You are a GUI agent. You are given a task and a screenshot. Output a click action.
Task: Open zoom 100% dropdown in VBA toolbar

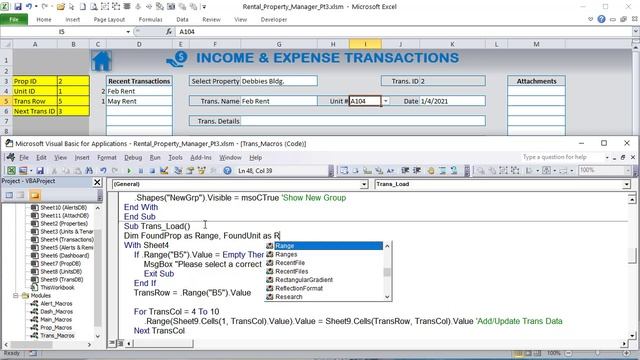628,171
